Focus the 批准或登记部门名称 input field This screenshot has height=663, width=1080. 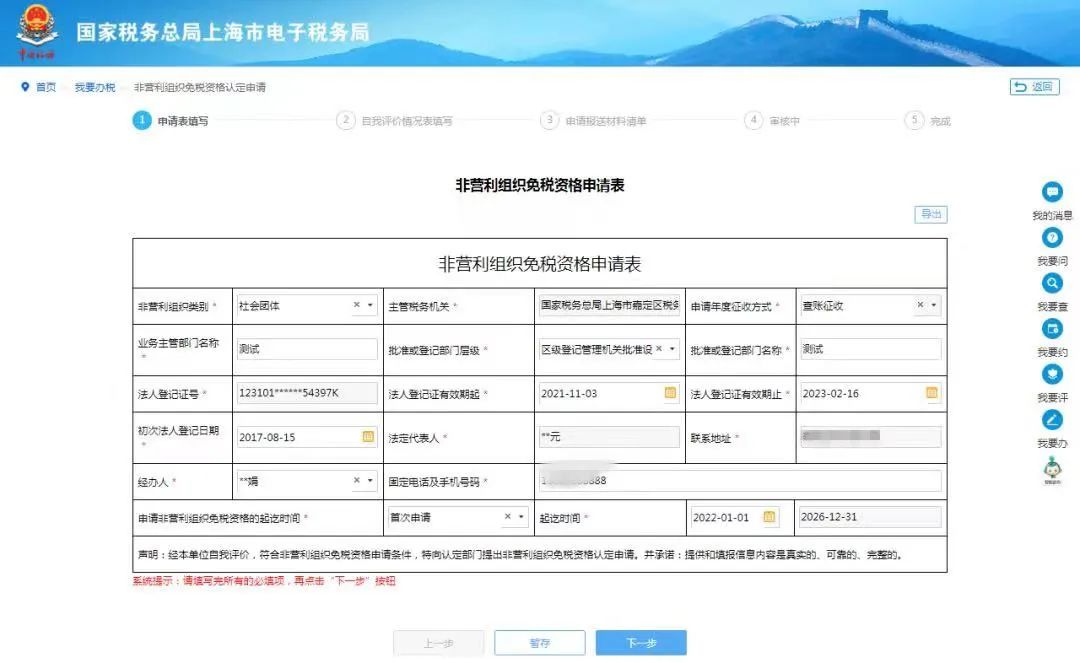click(871, 349)
